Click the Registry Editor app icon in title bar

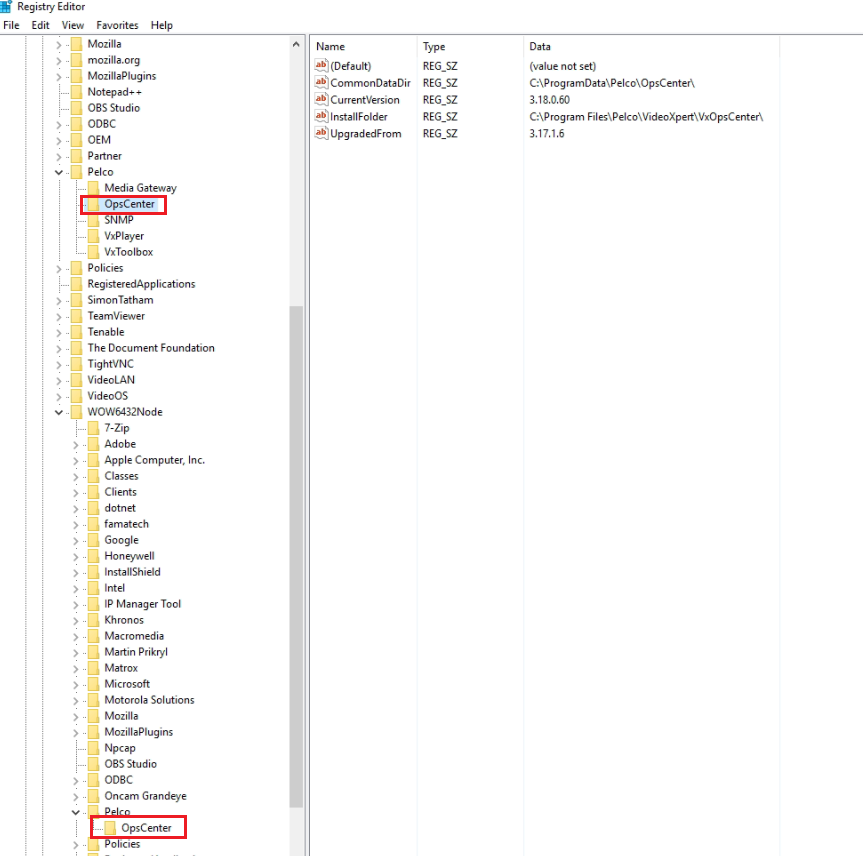pyautogui.click(x=7, y=6)
